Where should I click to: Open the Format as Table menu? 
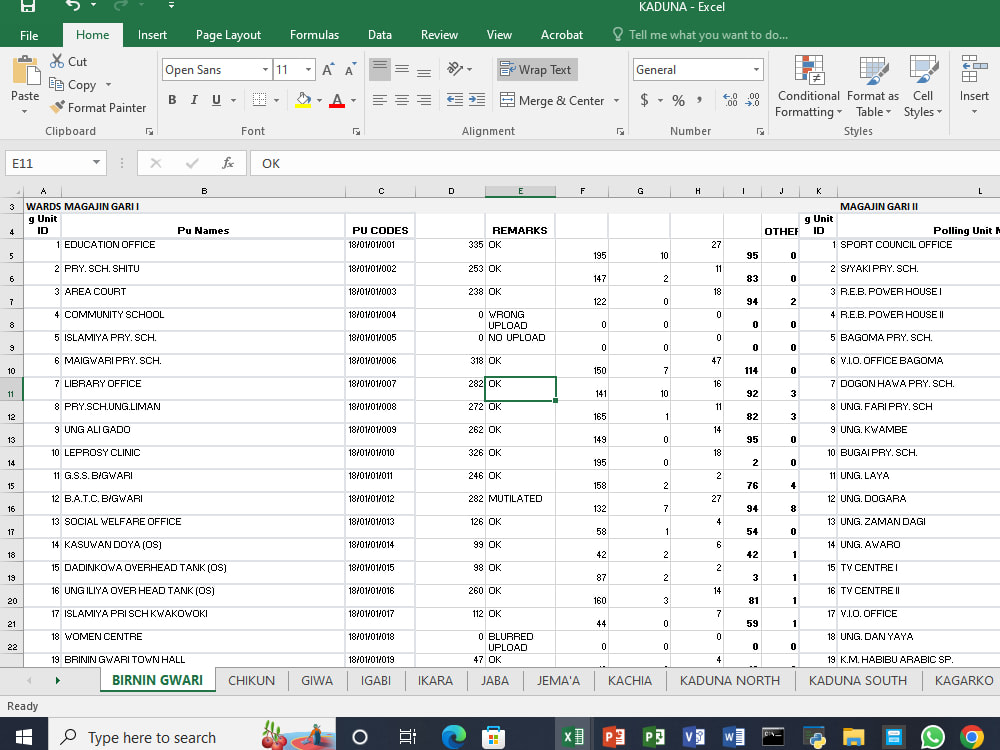tap(873, 86)
